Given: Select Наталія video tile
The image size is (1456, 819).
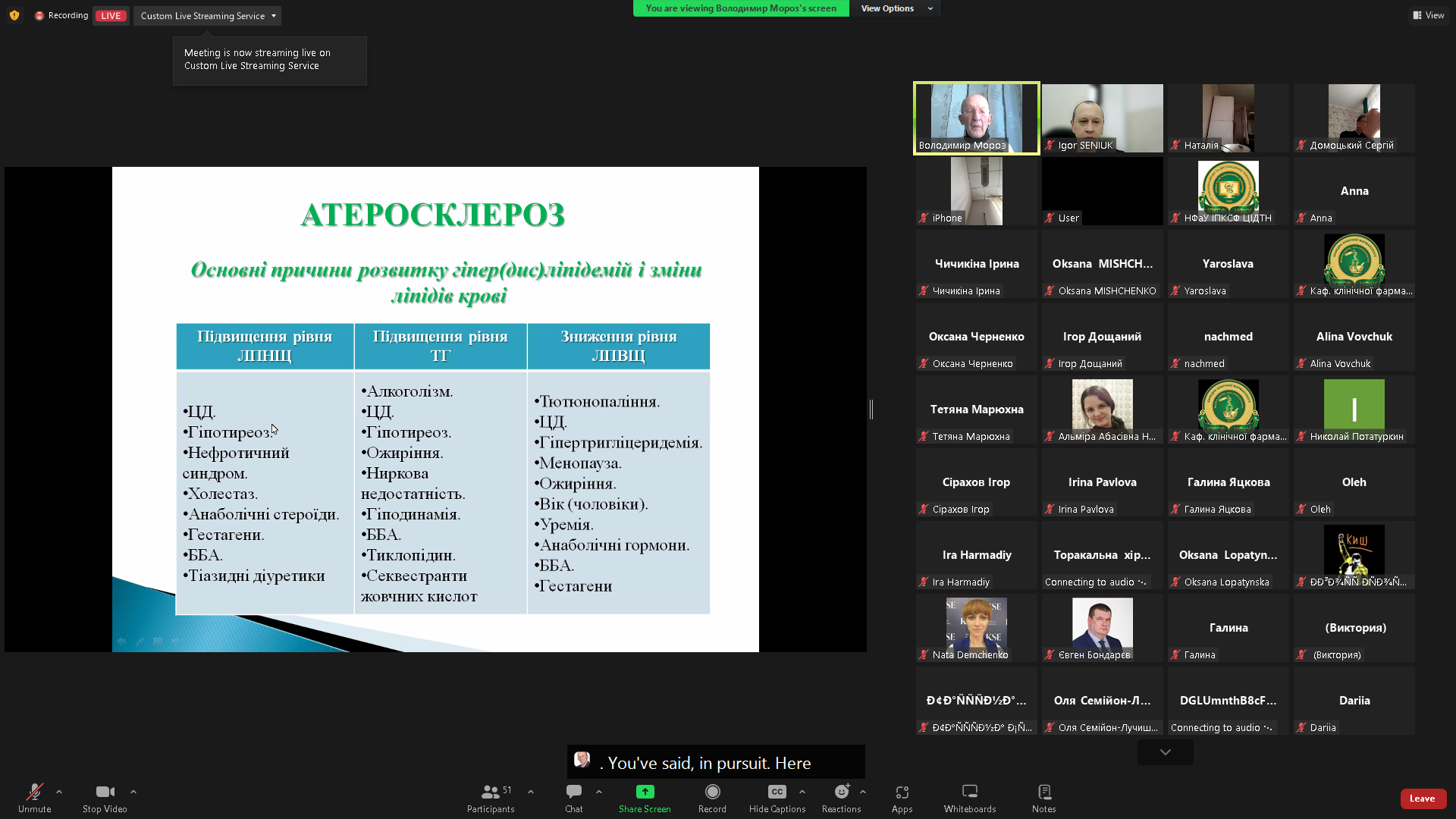Looking at the screenshot, I should pos(1228,118).
